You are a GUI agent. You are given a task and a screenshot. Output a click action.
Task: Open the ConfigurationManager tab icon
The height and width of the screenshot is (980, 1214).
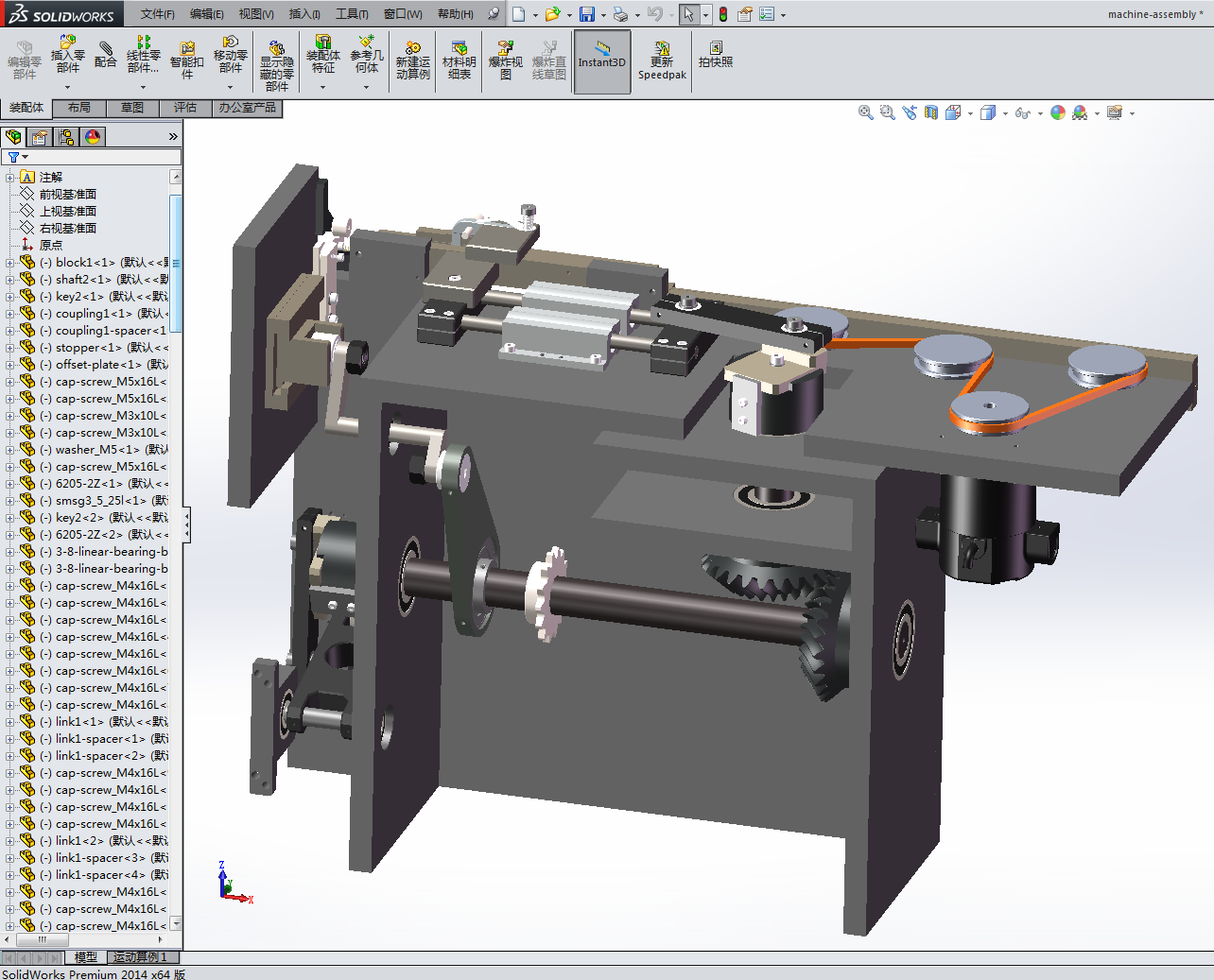coord(66,137)
